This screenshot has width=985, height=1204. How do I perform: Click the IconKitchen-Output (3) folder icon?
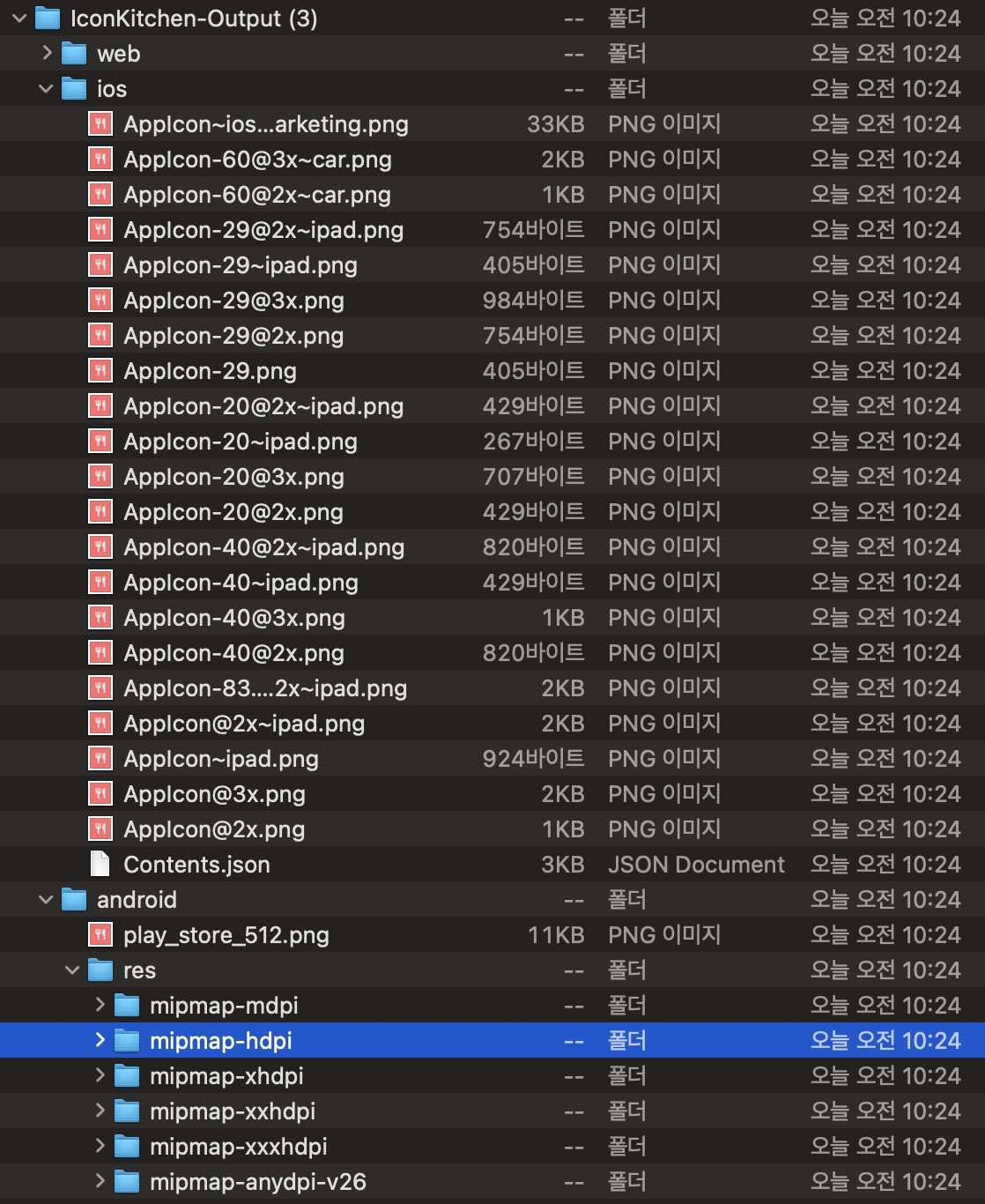click(48, 19)
